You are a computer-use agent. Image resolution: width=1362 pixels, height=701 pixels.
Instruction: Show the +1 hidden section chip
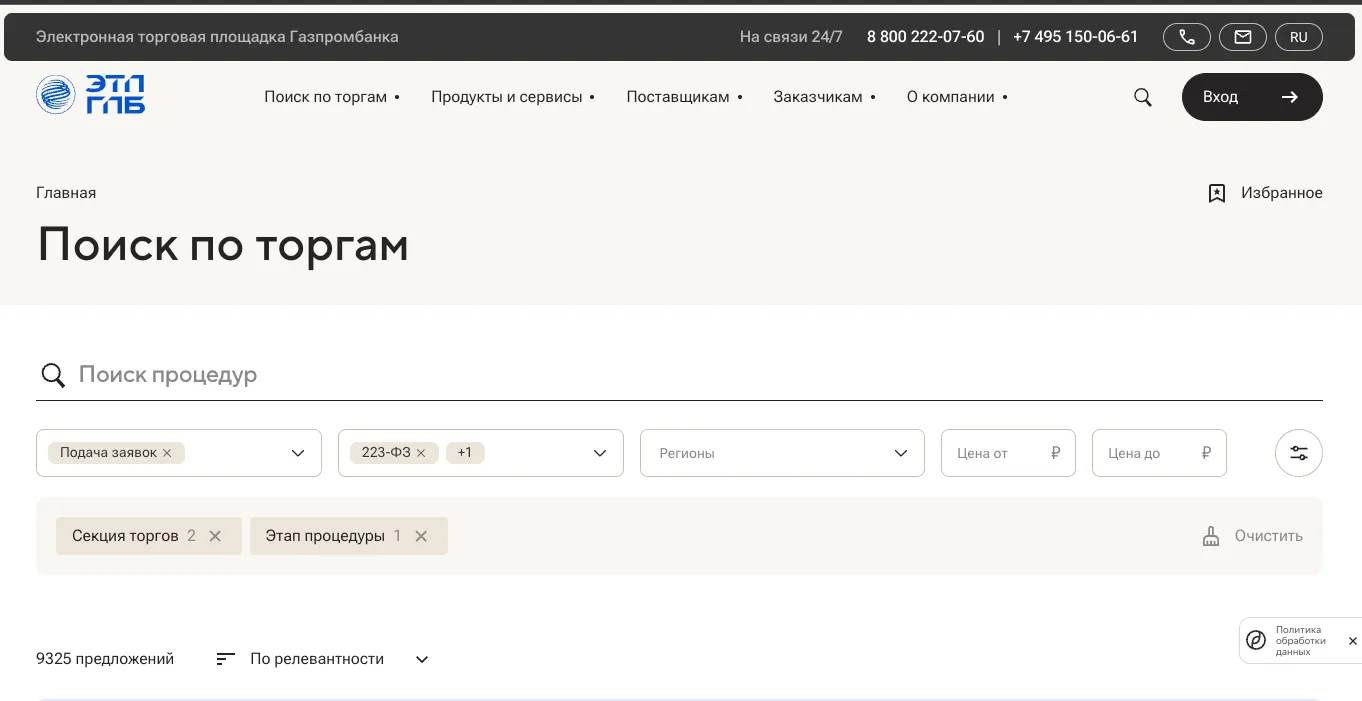[465, 453]
